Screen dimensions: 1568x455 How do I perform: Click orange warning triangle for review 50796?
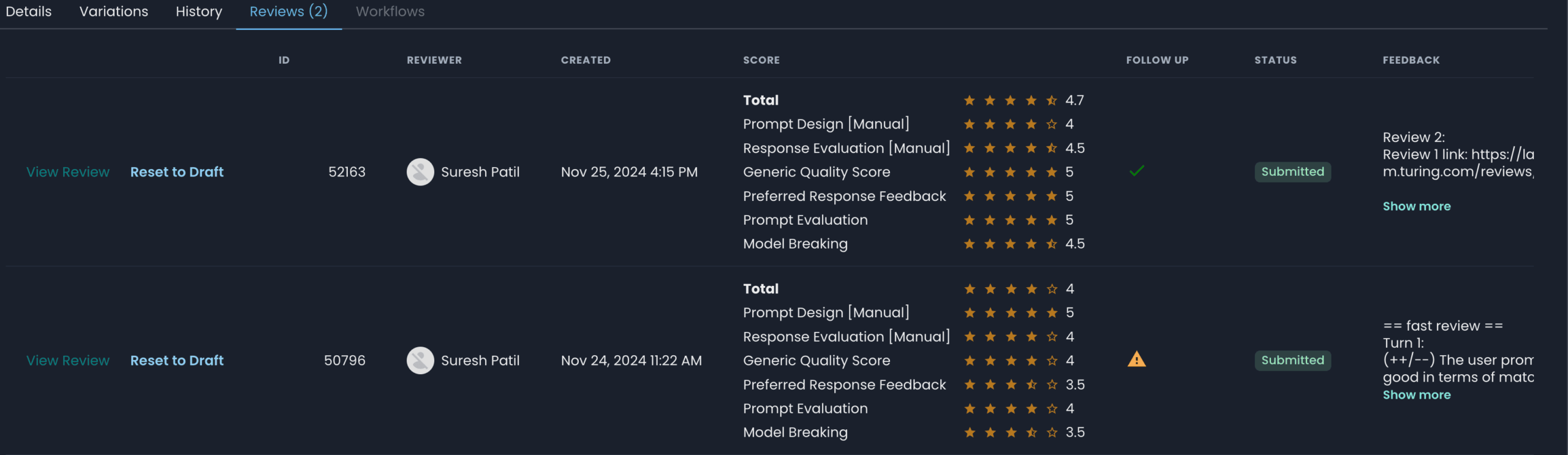(x=1136, y=359)
